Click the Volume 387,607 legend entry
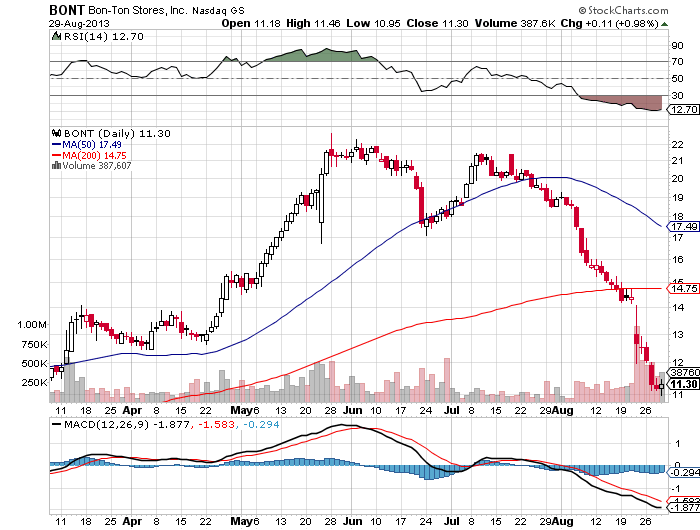700x530 pixels. [97, 166]
